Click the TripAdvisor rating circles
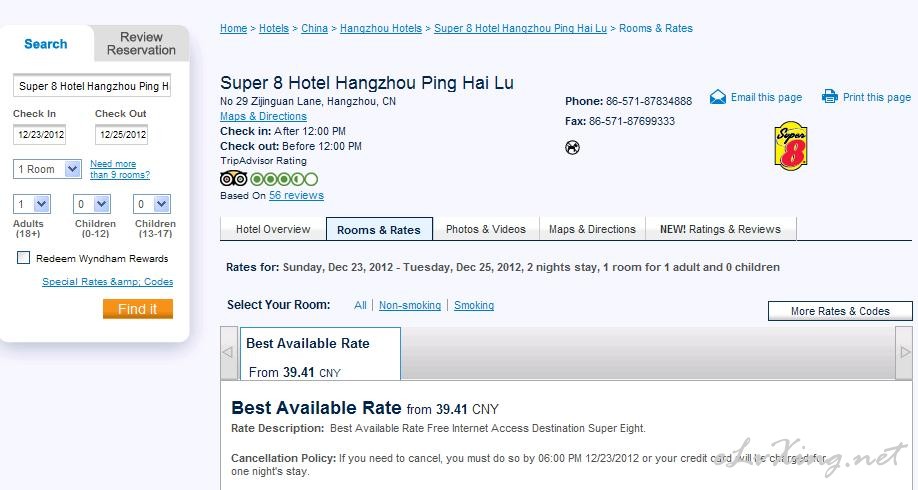Viewport: 918px width, 490px height. click(x=284, y=179)
